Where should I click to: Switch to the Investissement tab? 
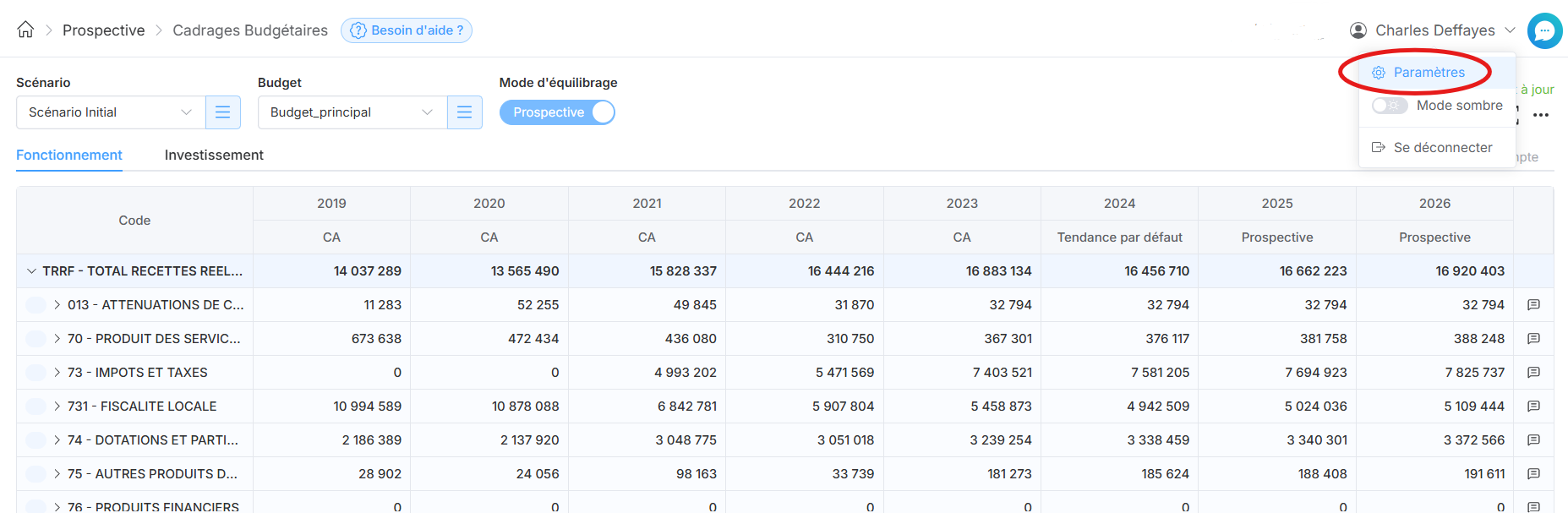214,156
